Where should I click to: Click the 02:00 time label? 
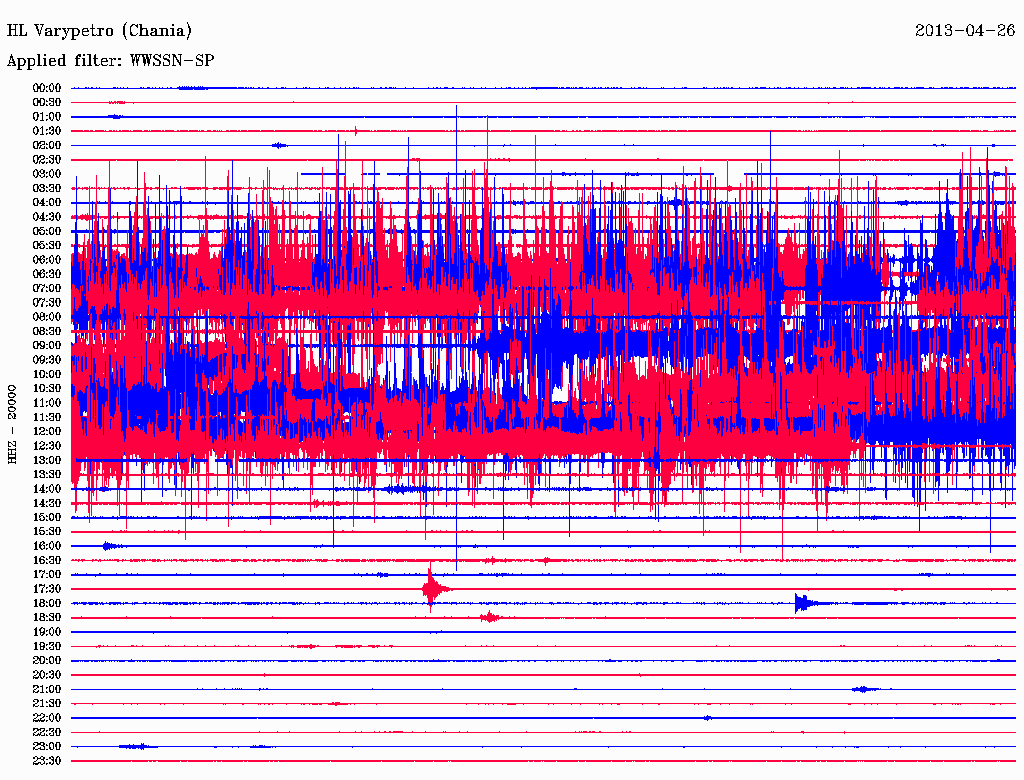click(x=46, y=146)
